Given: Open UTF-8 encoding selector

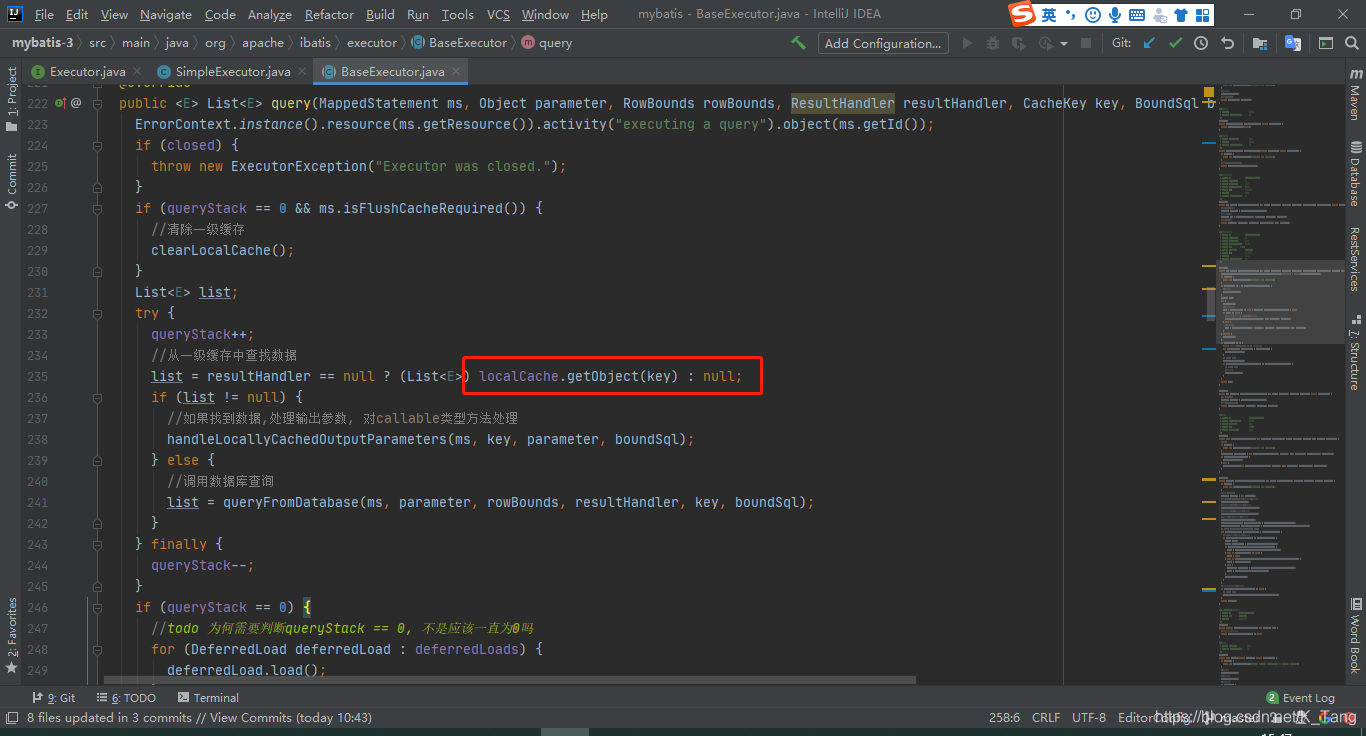Looking at the screenshot, I should 1089,717.
